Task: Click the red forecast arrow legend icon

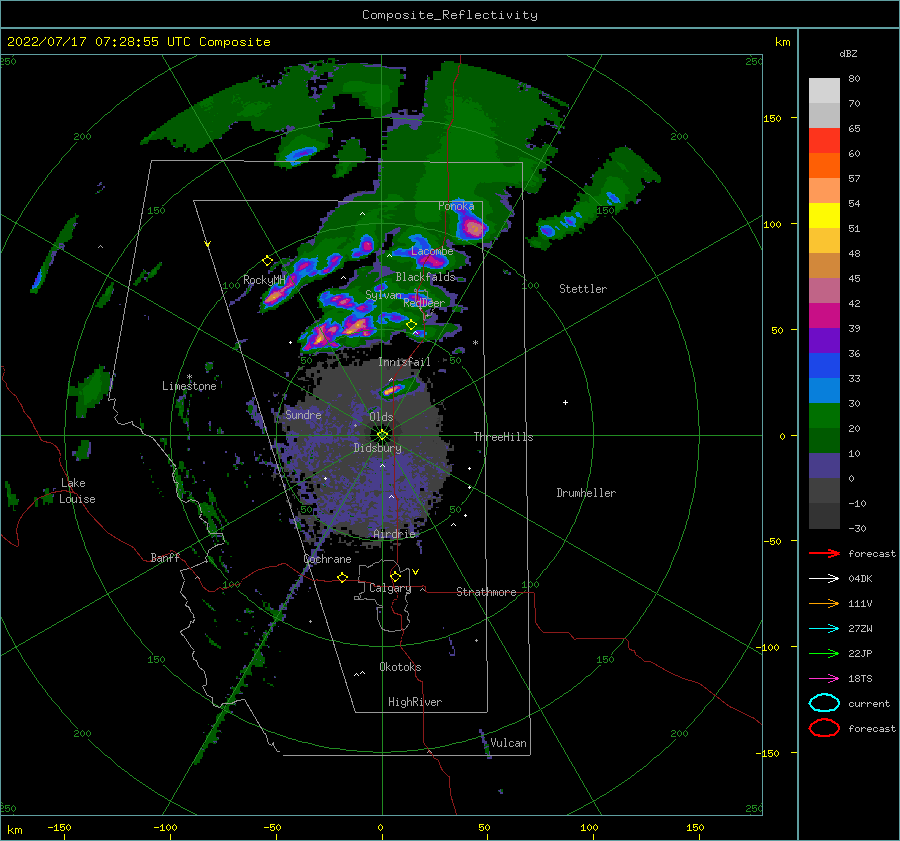Action: click(x=824, y=553)
